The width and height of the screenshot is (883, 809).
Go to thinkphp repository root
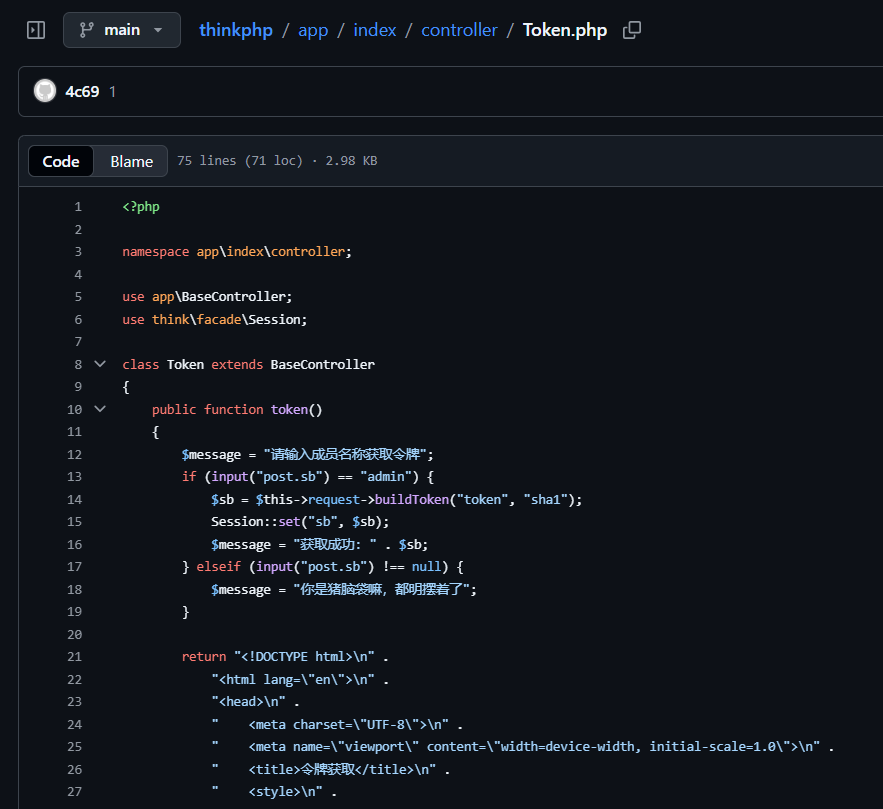coord(236,30)
